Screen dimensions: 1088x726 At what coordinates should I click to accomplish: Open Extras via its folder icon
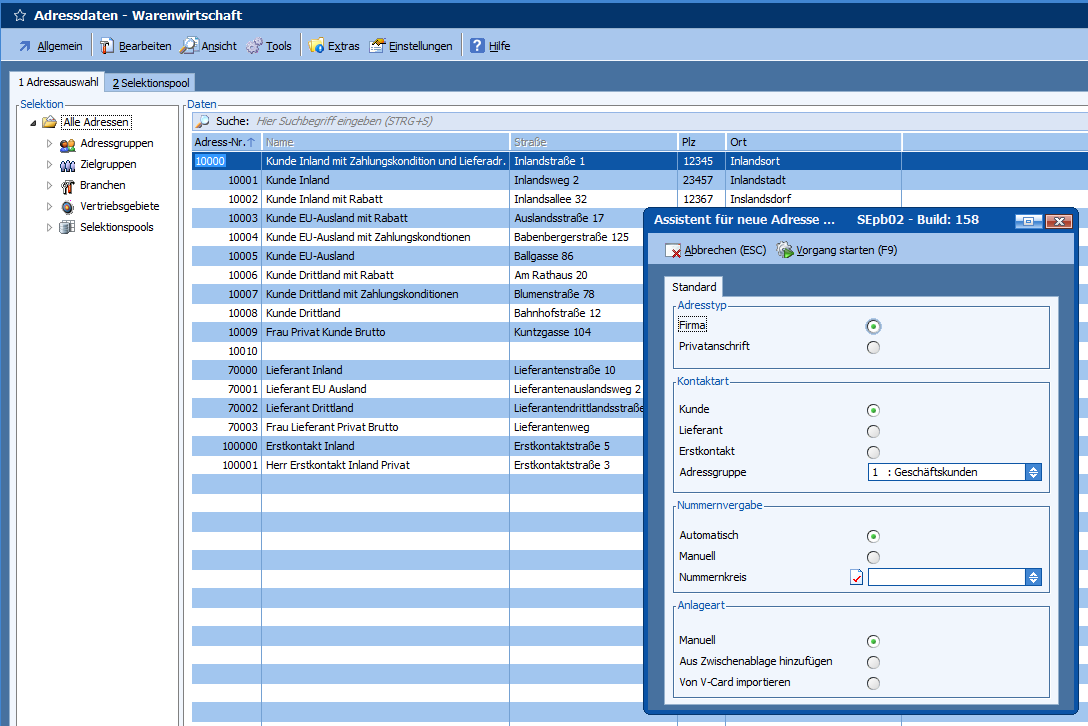pyautogui.click(x=316, y=46)
